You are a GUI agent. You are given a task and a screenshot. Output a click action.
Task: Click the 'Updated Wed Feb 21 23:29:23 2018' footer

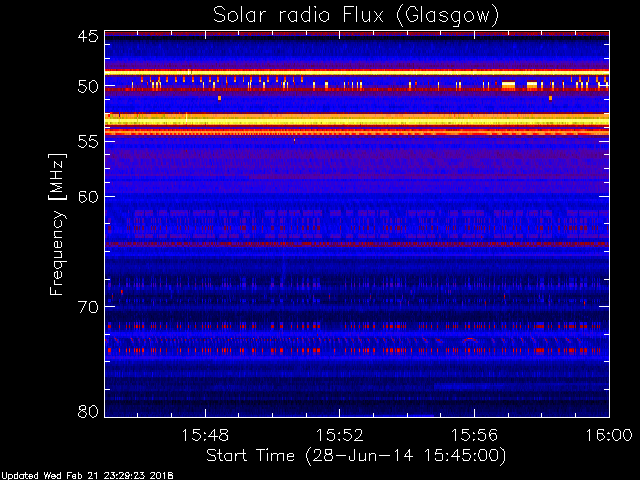pyautogui.click(x=87, y=476)
